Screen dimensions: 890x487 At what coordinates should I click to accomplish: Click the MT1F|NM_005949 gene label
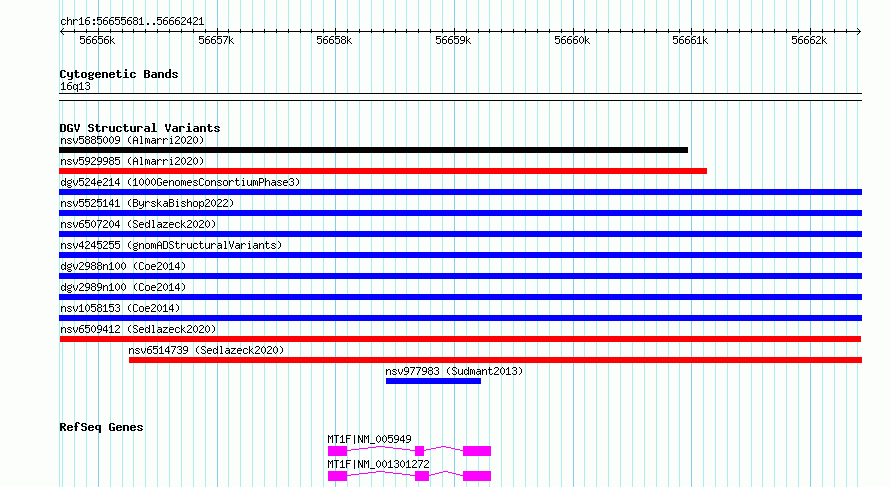(x=370, y=439)
